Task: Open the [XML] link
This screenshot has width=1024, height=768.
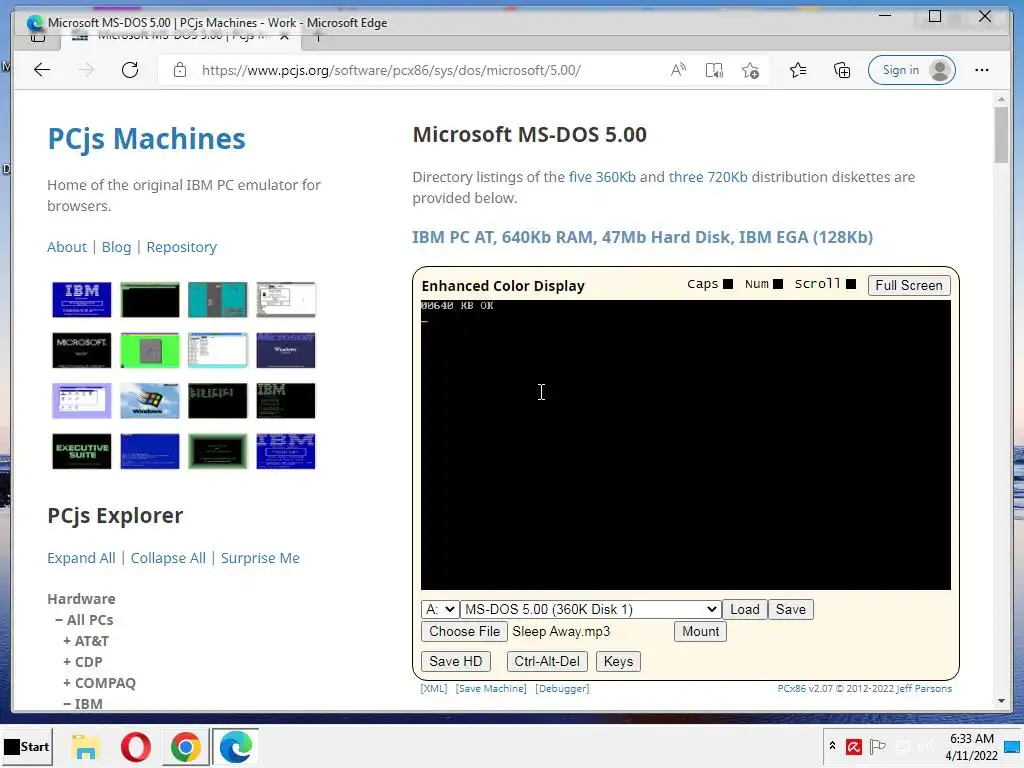Action: click(434, 688)
